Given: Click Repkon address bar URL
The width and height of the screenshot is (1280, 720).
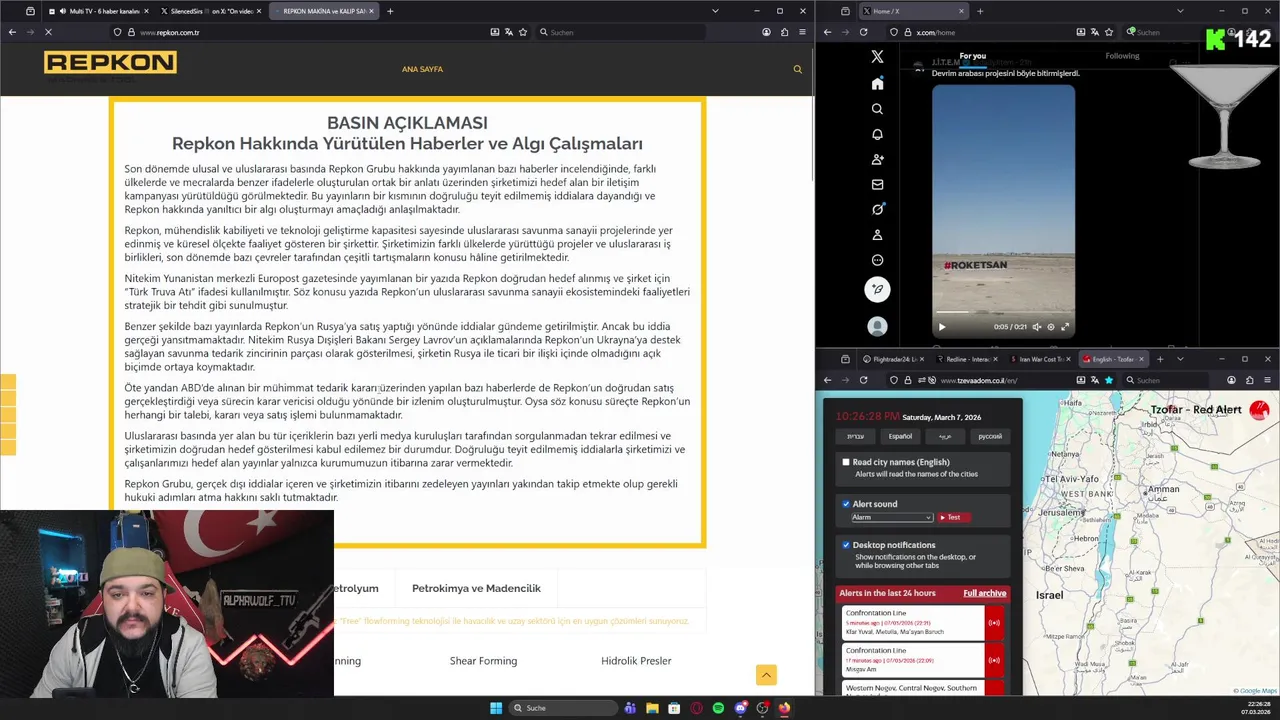Looking at the screenshot, I should click(x=170, y=32).
